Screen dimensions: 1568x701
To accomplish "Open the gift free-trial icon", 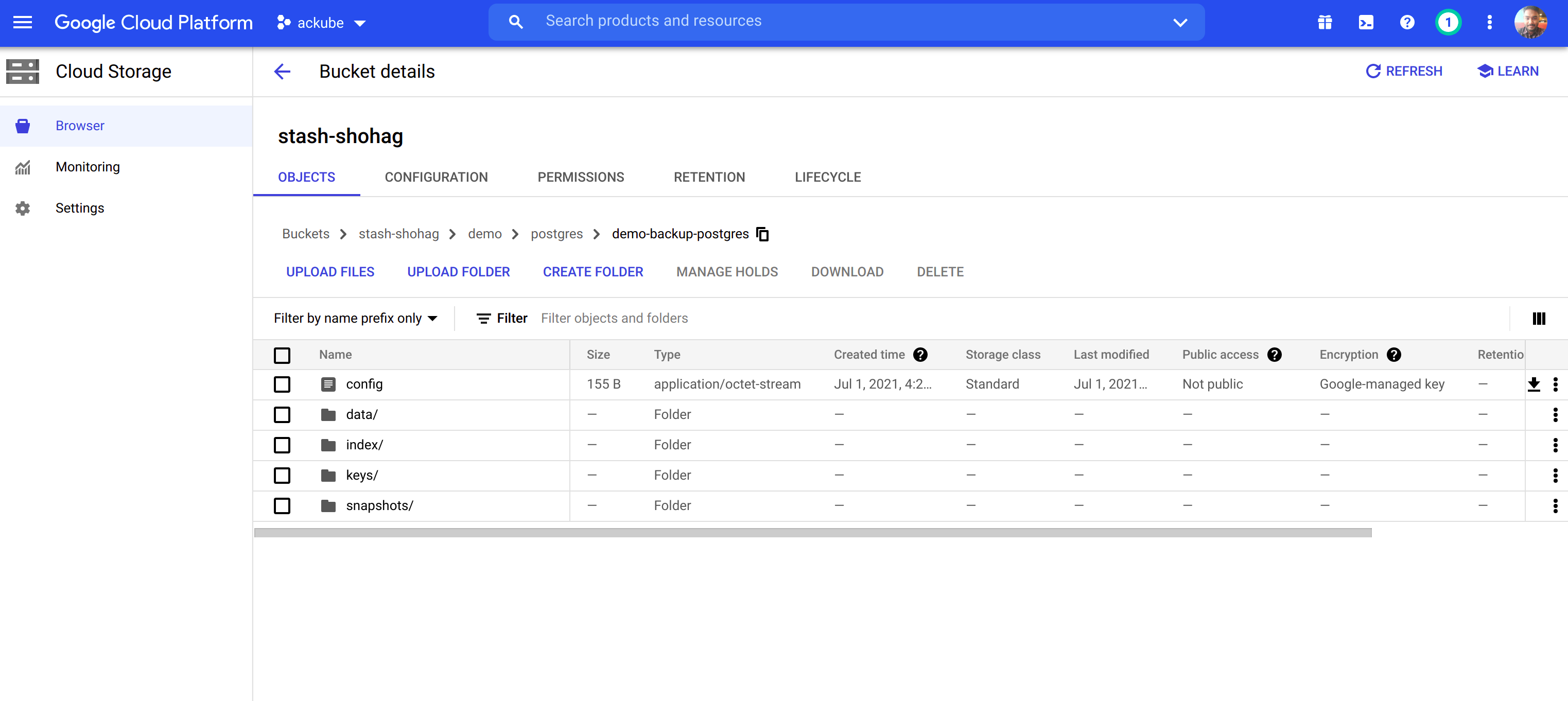I will coord(1325,23).
